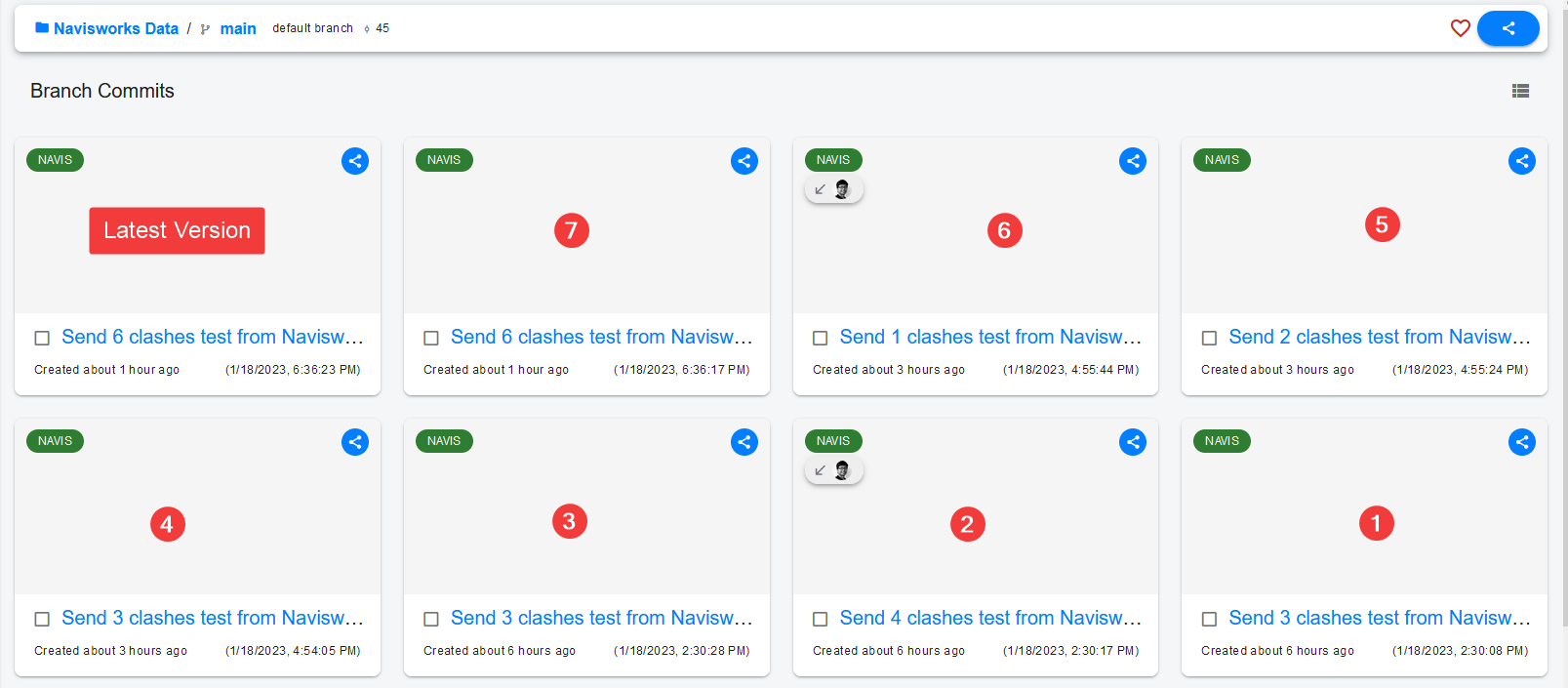Open commit link created at 4:55:24 PM

coord(1378,337)
